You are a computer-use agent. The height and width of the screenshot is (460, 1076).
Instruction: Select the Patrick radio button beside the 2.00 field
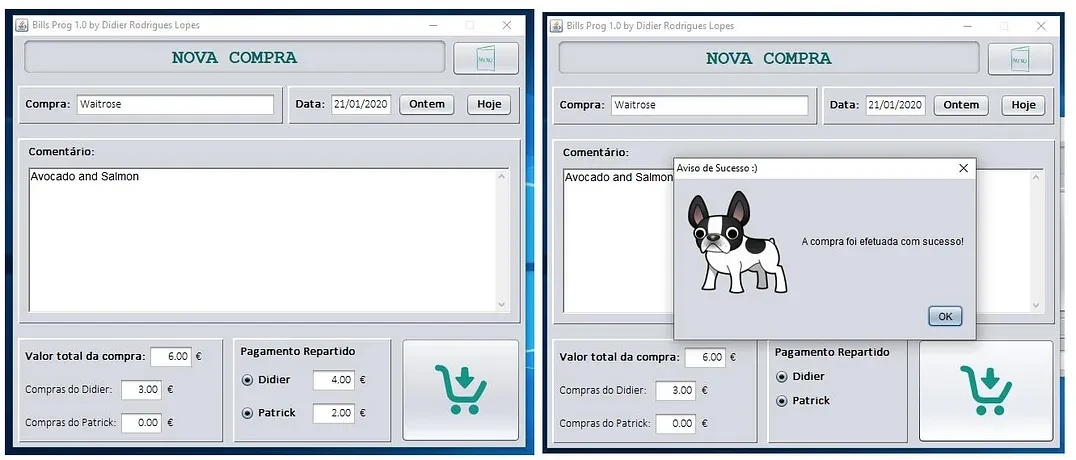pos(248,413)
